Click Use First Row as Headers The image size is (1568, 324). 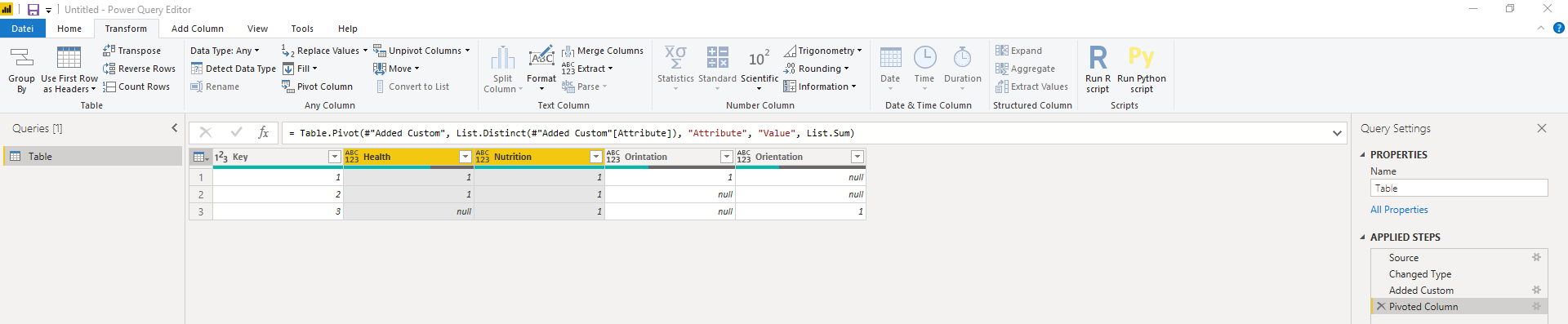69,69
